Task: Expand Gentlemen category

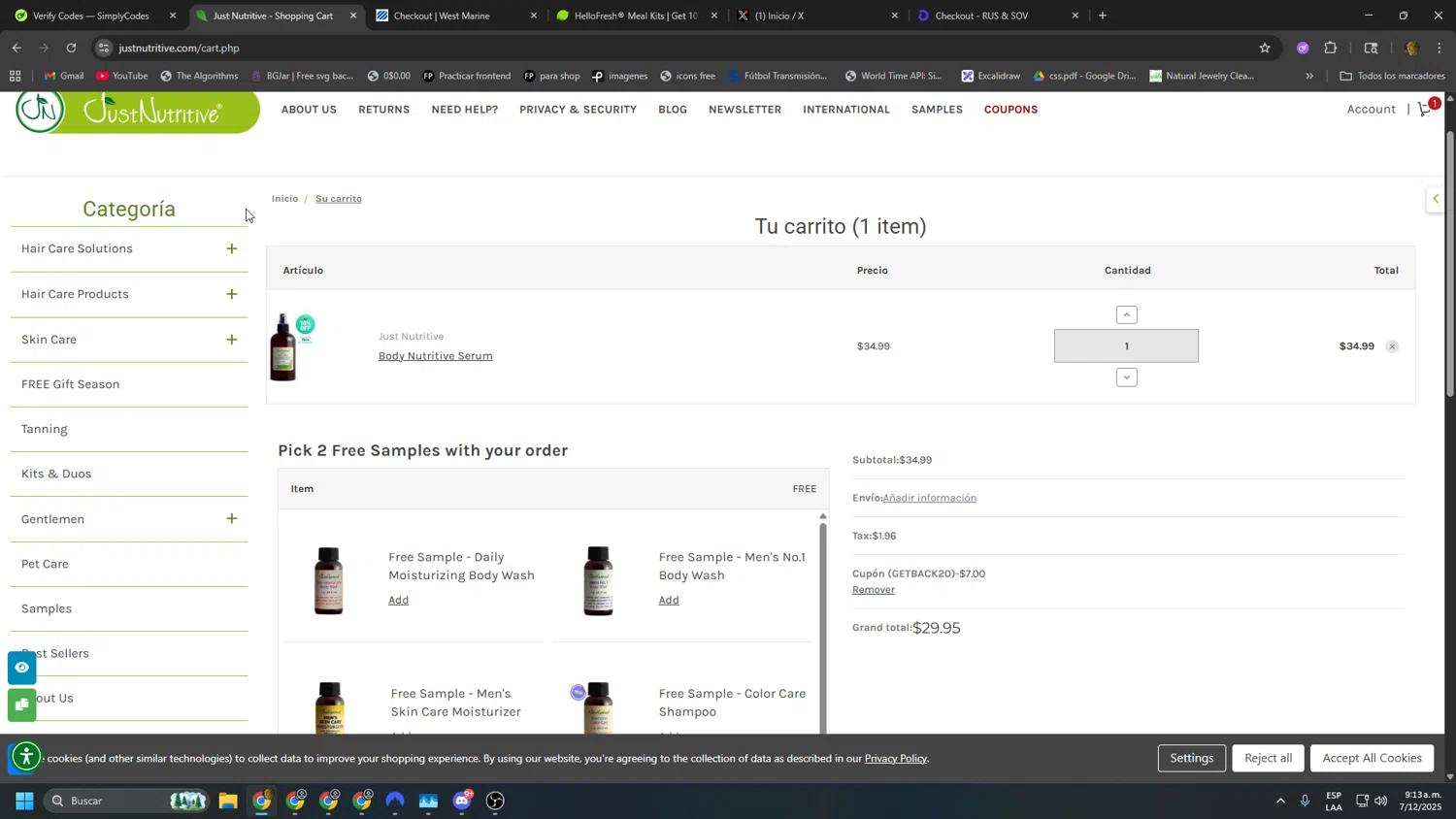Action: point(232,519)
